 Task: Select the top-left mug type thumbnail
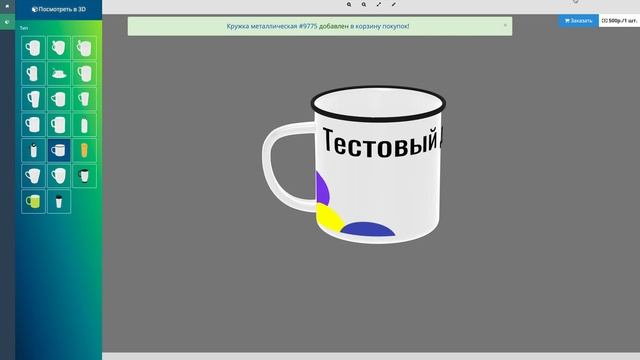(33, 48)
